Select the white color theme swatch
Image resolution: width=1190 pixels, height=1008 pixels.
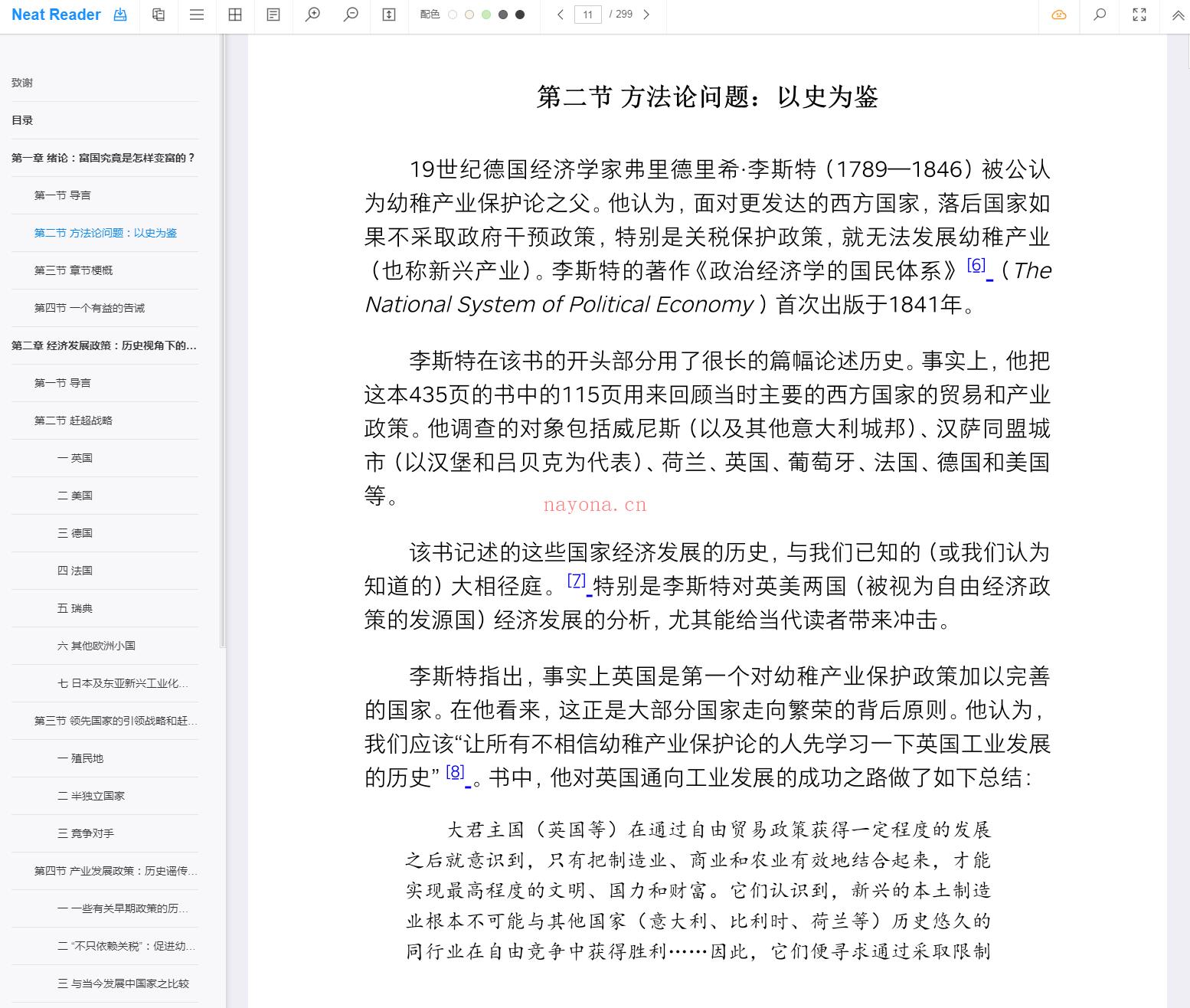pos(453,15)
